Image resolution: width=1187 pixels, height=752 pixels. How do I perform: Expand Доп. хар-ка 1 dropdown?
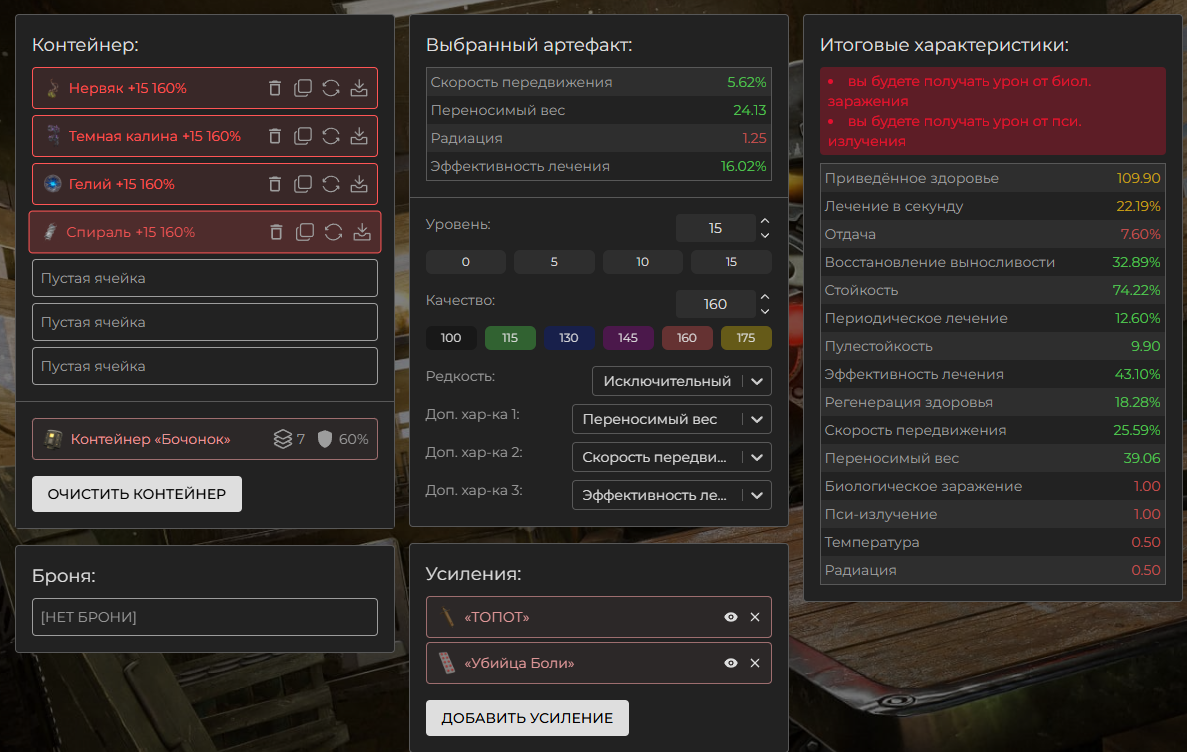click(x=671, y=419)
